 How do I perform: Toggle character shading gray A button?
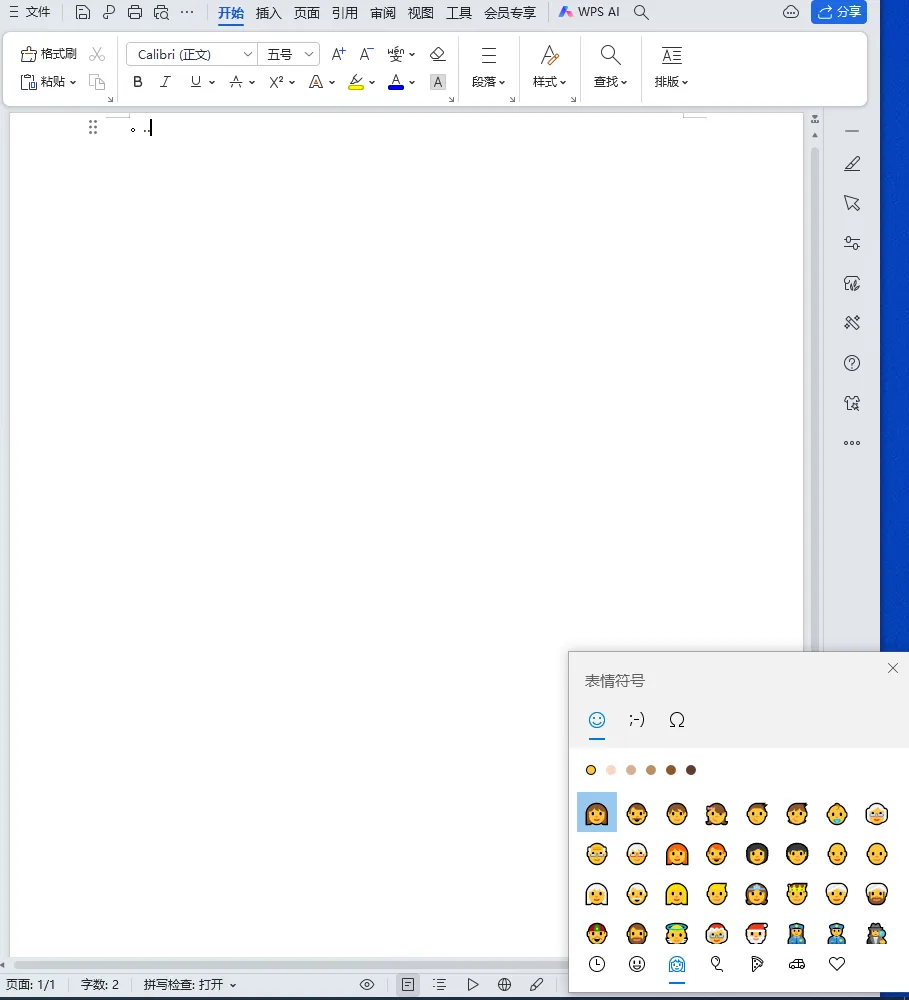click(438, 82)
